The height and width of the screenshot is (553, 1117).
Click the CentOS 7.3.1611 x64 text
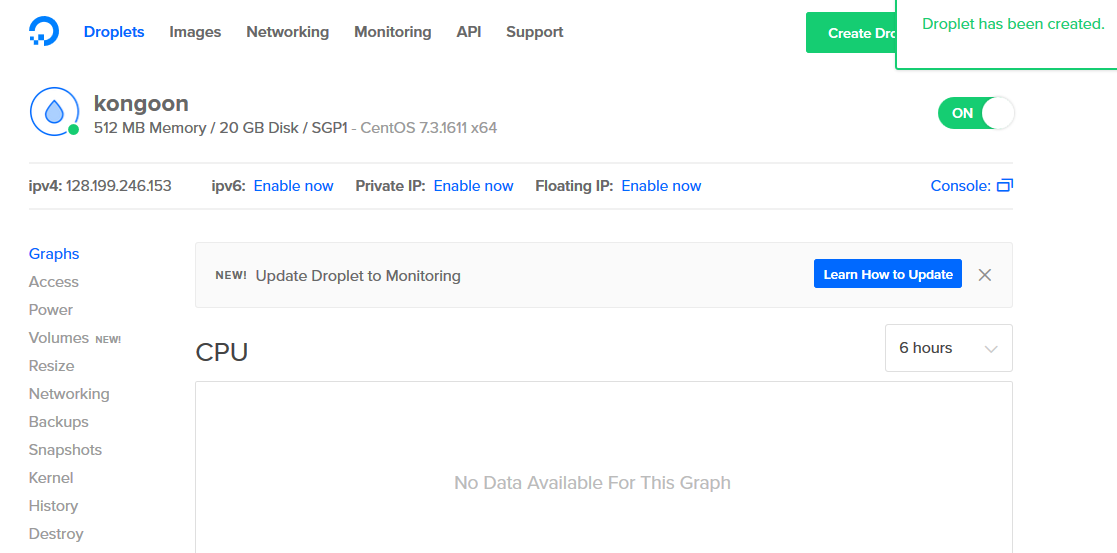(x=429, y=128)
